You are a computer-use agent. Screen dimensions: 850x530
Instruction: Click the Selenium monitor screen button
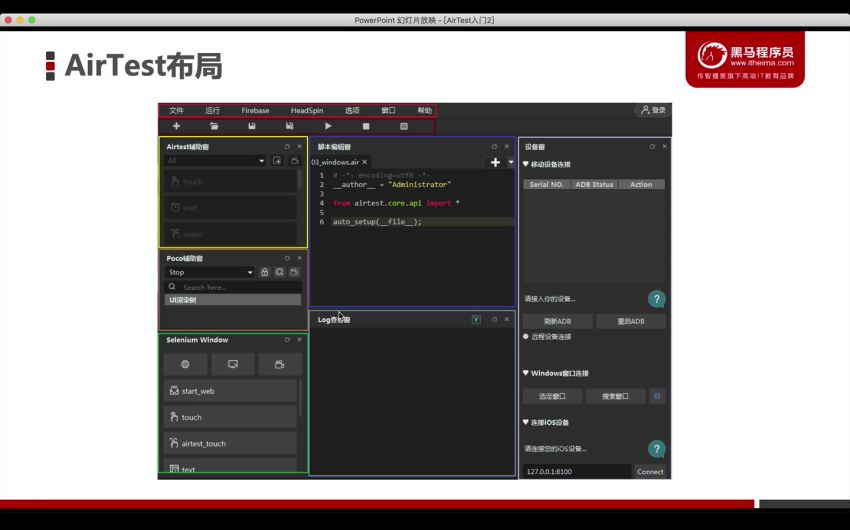click(x=233, y=364)
